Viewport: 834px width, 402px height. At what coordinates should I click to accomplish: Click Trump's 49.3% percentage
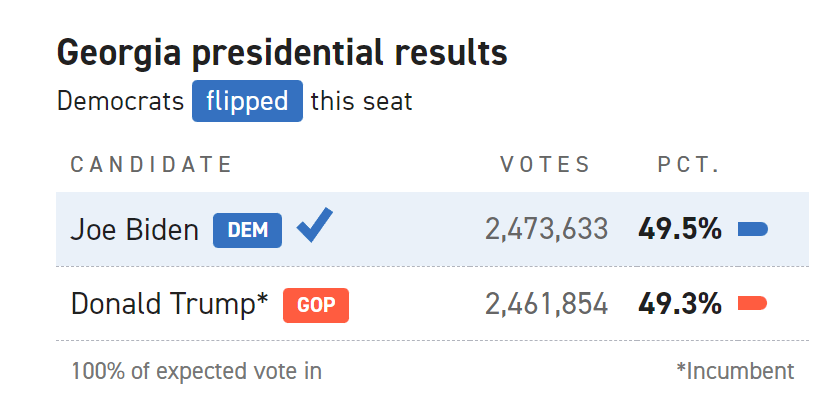pos(680,304)
